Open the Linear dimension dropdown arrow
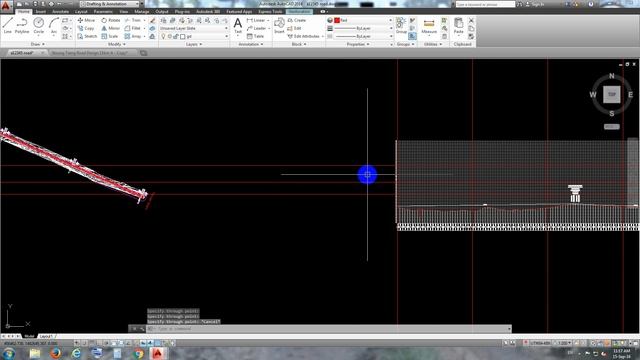This screenshot has height=360, width=640. click(x=268, y=20)
